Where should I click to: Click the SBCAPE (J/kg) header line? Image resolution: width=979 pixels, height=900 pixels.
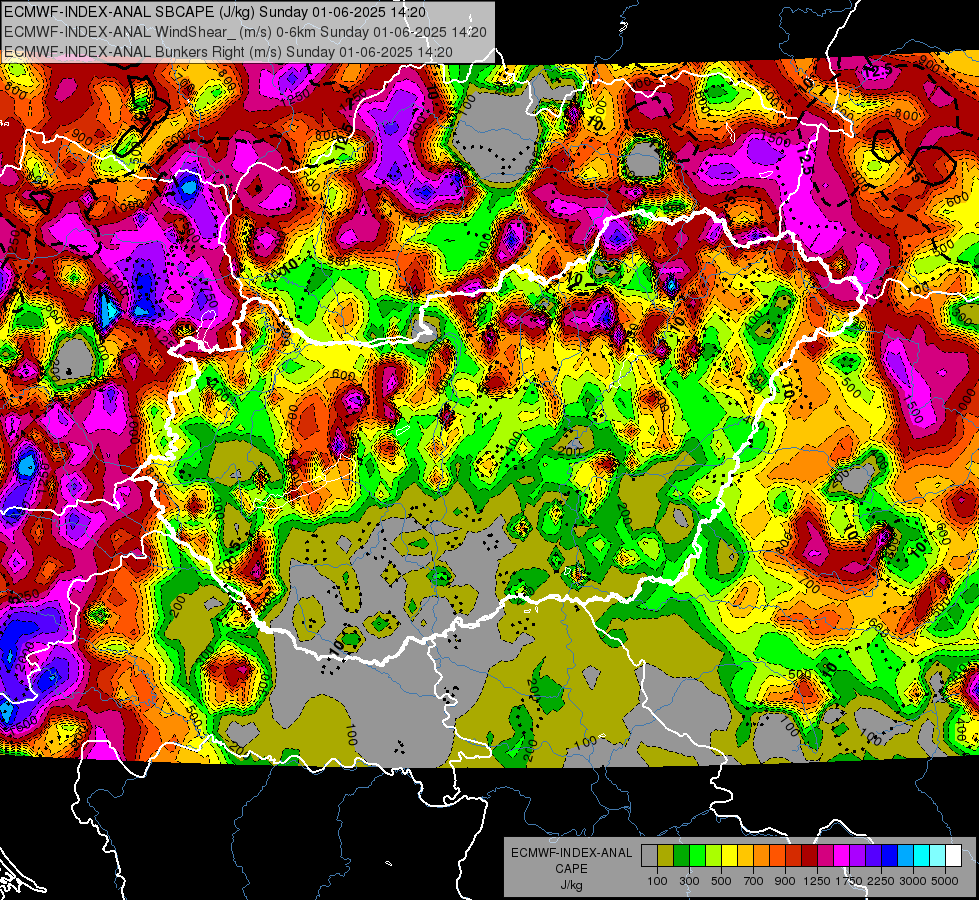(x=215, y=12)
